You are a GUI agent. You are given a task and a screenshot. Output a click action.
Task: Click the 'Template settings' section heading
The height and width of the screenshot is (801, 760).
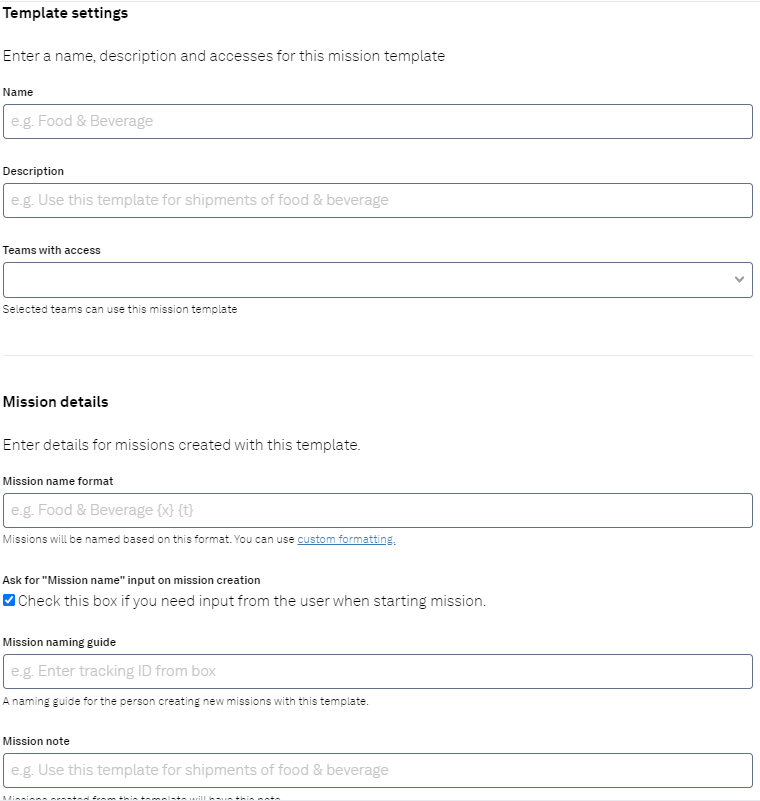[x=65, y=13]
